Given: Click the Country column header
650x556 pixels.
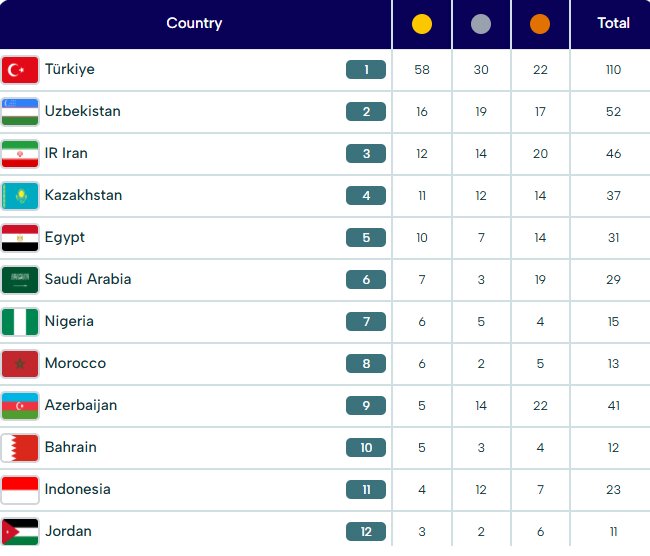Looking at the screenshot, I should 194,23.
